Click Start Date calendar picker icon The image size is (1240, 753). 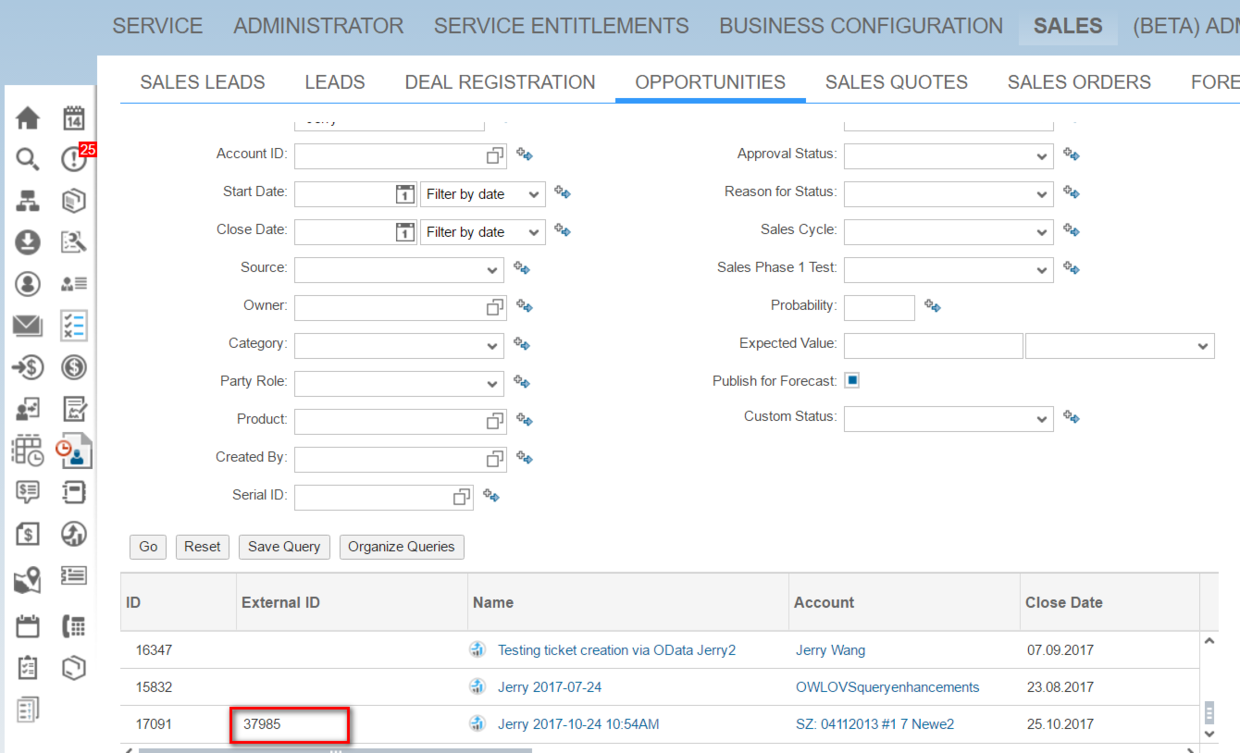(x=404, y=194)
